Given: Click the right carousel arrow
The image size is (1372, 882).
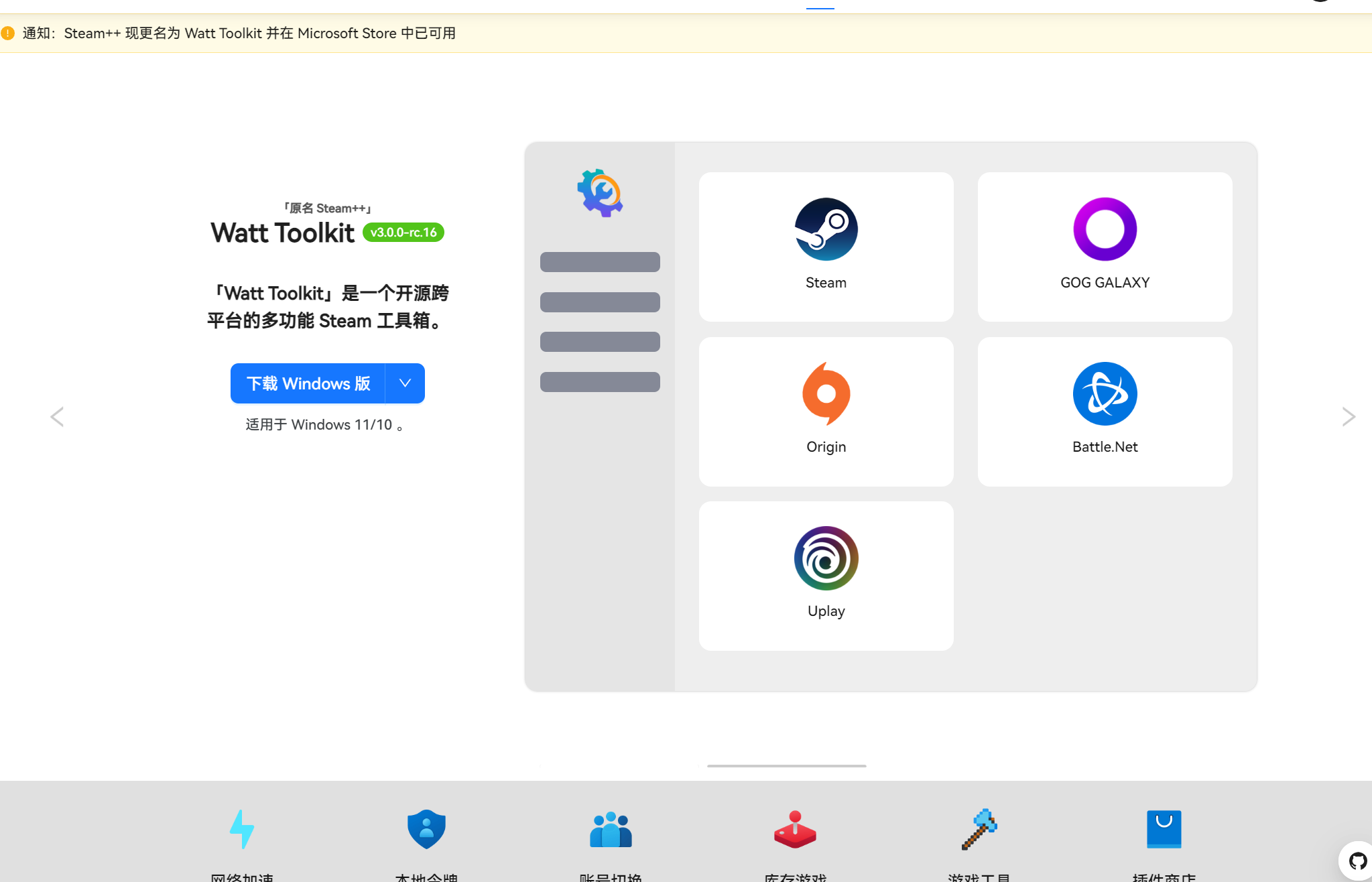Looking at the screenshot, I should 1349,416.
